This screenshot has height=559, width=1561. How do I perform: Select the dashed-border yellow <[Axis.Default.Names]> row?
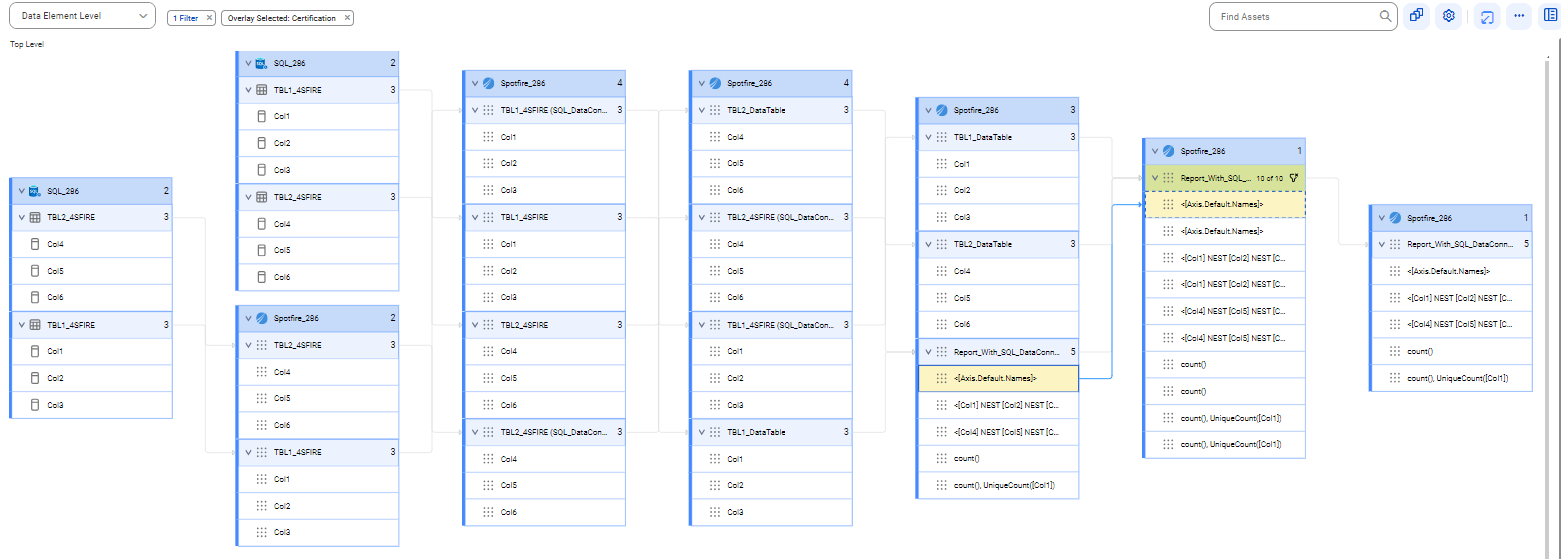click(x=1225, y=204)
